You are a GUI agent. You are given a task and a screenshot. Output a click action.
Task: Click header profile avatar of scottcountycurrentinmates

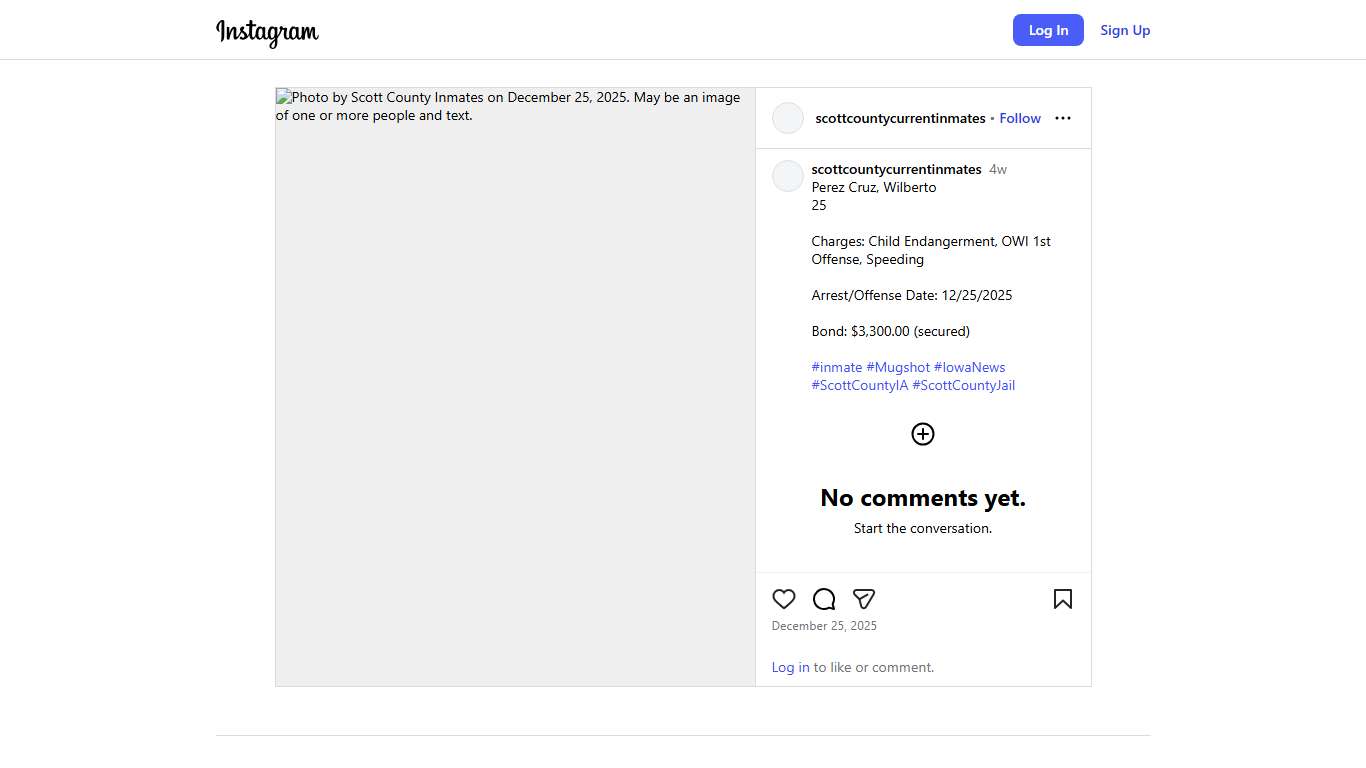[x=788, y=118]
